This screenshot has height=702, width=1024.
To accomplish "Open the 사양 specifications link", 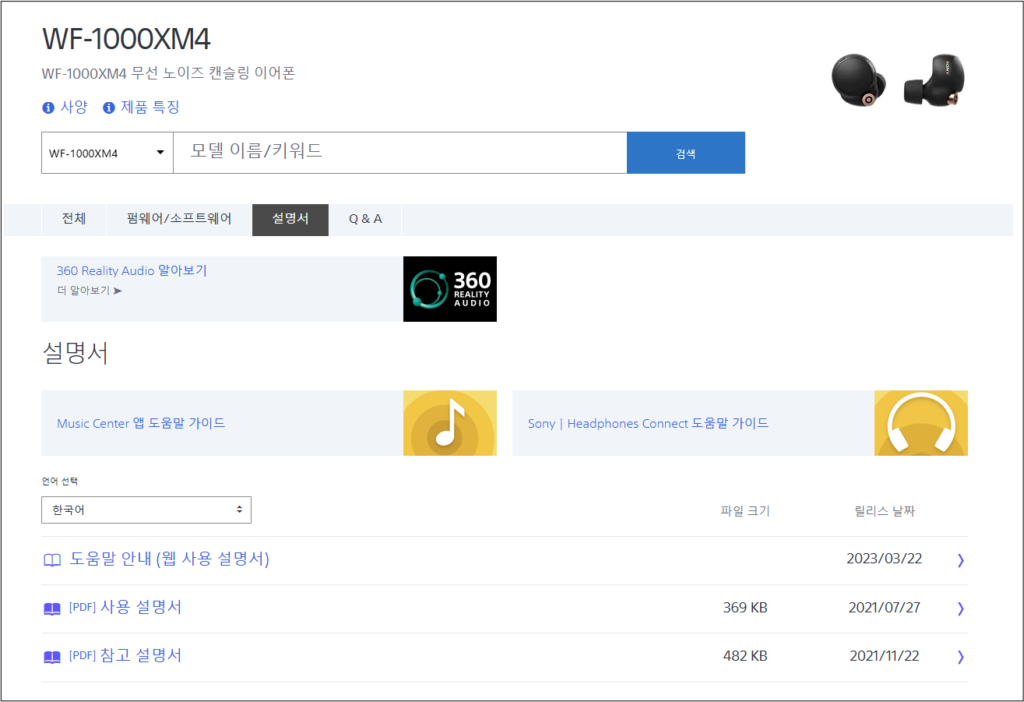I will 74,107.
